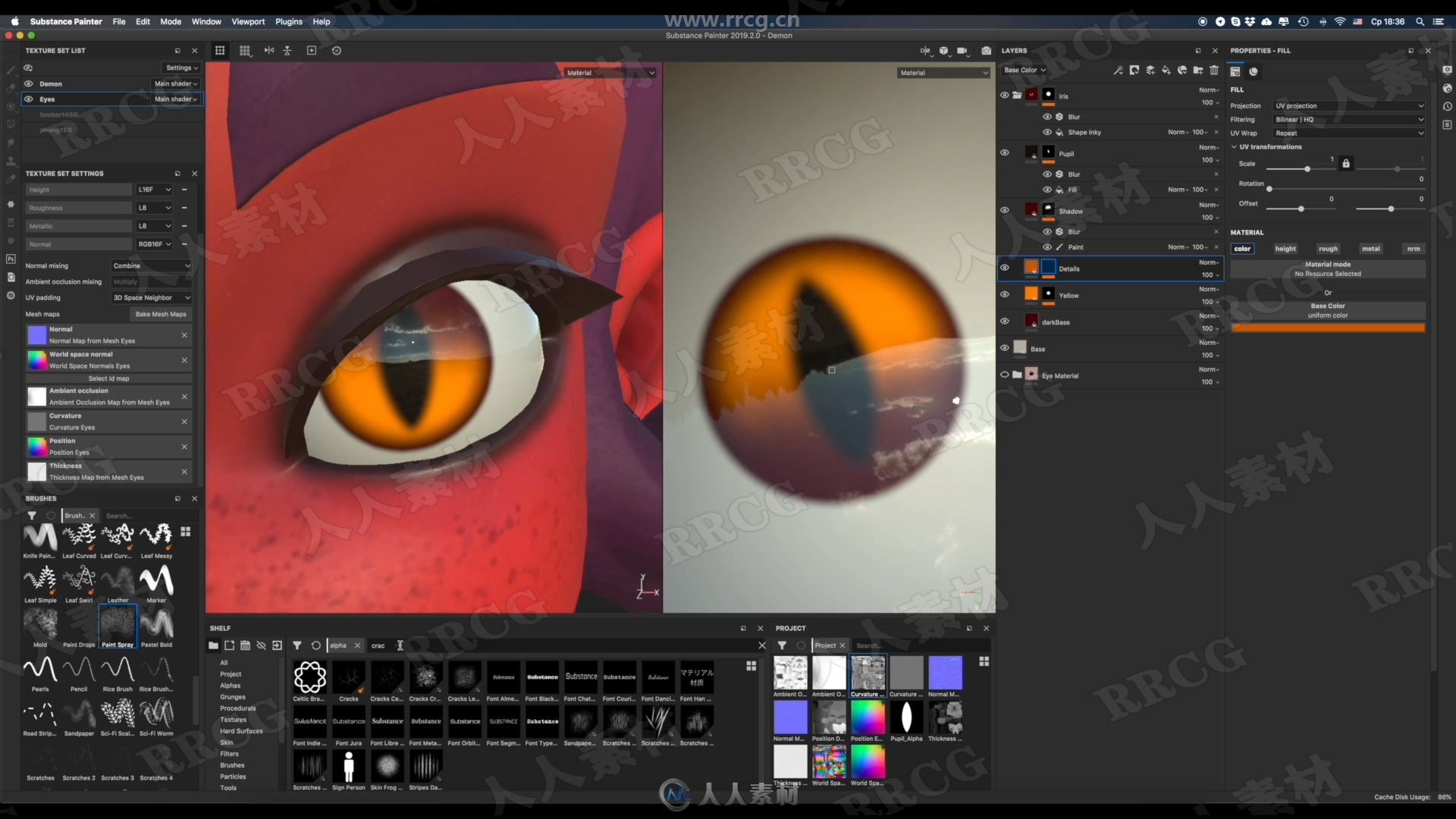The height and width of the screenshot is (819, 1456).
Task: Click the Shelf filter funnel icon
Action: [x=297, y=645]
